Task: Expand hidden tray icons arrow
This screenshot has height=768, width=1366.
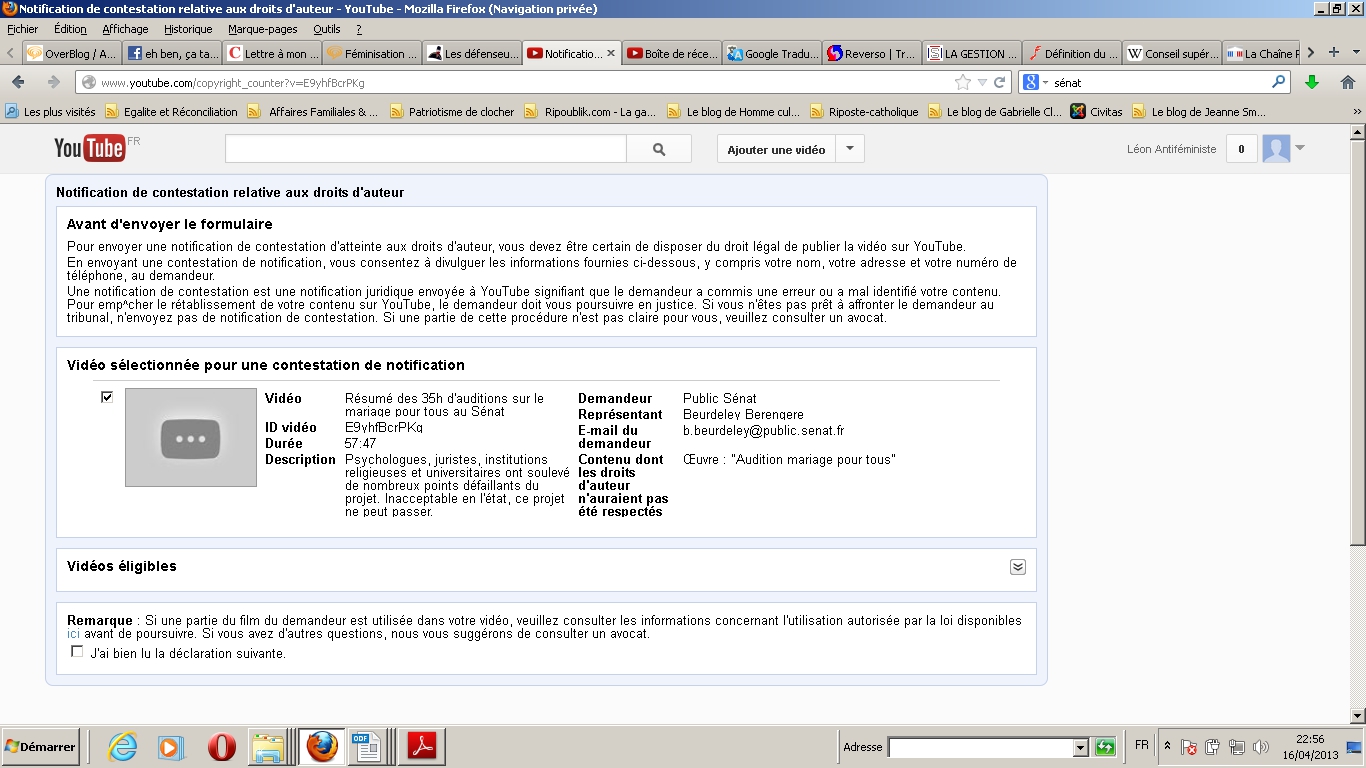Action: click(1167, 747)
